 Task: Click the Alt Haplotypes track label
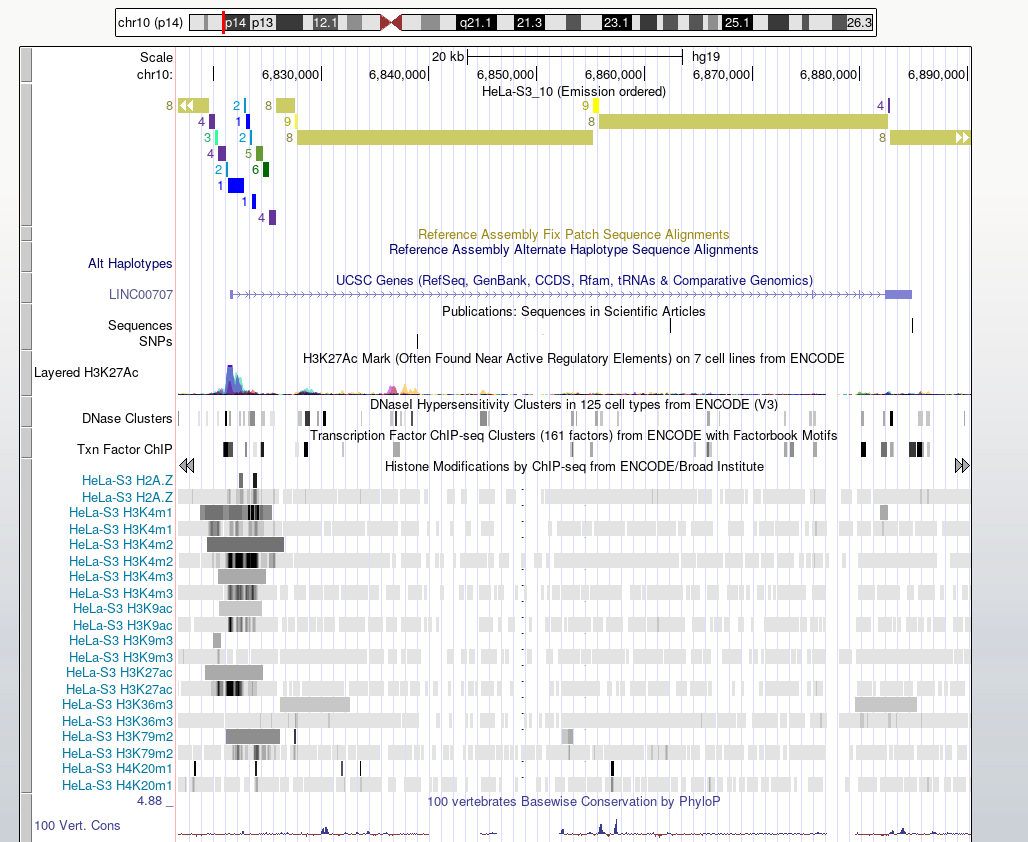130,264
